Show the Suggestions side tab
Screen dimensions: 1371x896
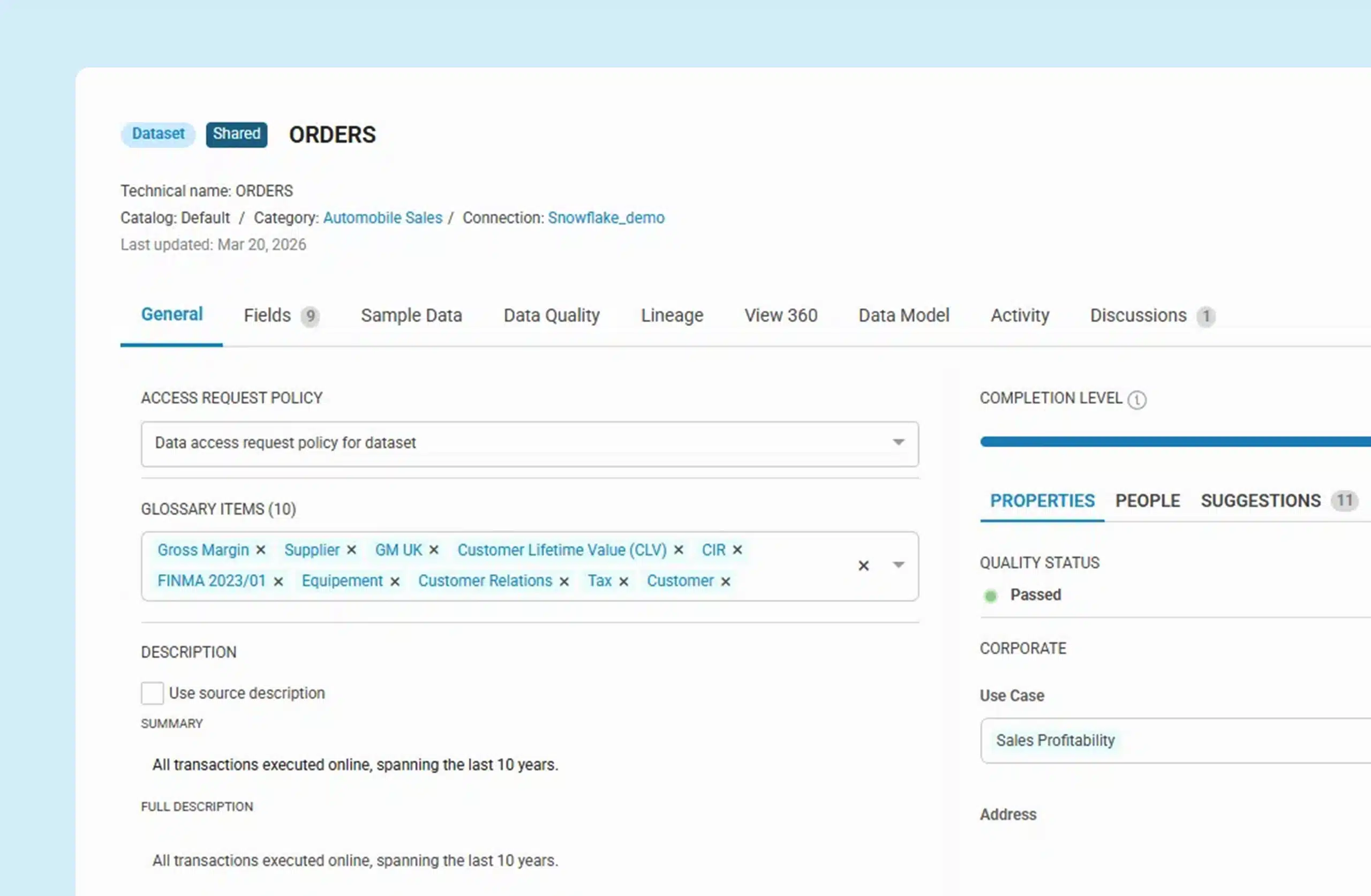point(1279,501)
